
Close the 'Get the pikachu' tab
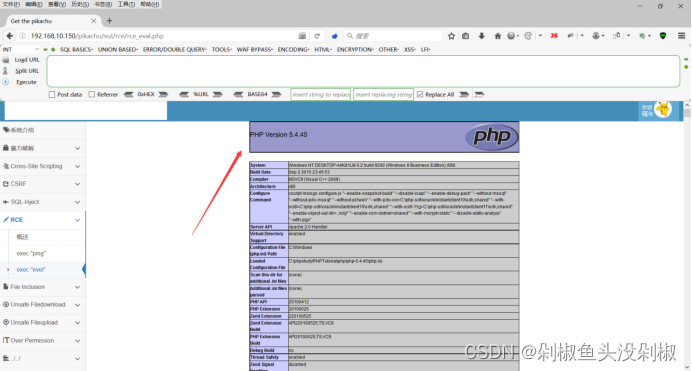point(94,21)
